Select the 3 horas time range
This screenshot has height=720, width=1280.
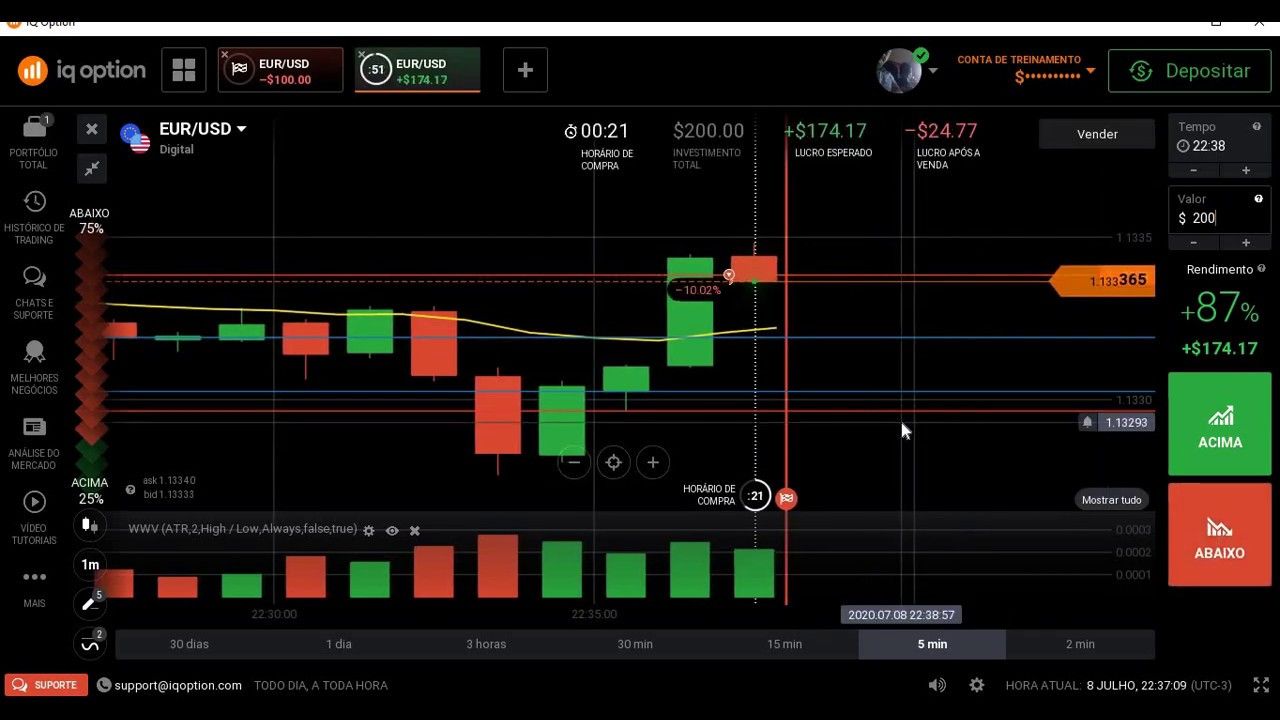[486, 644]
